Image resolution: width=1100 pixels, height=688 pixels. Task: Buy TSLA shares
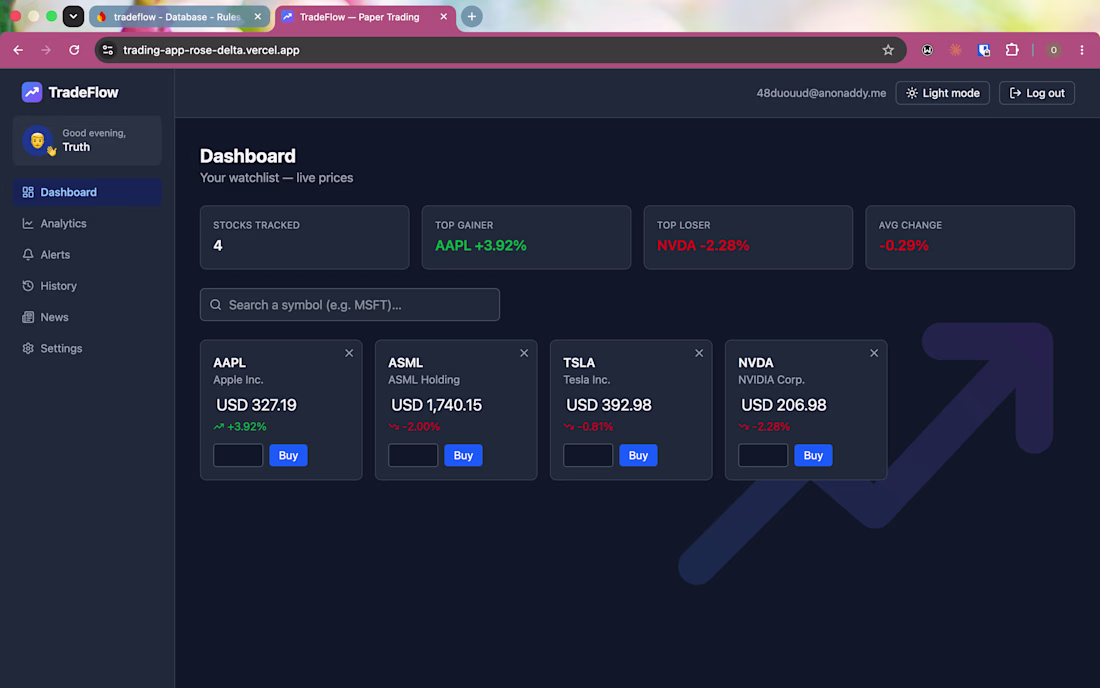click(638, 455)
